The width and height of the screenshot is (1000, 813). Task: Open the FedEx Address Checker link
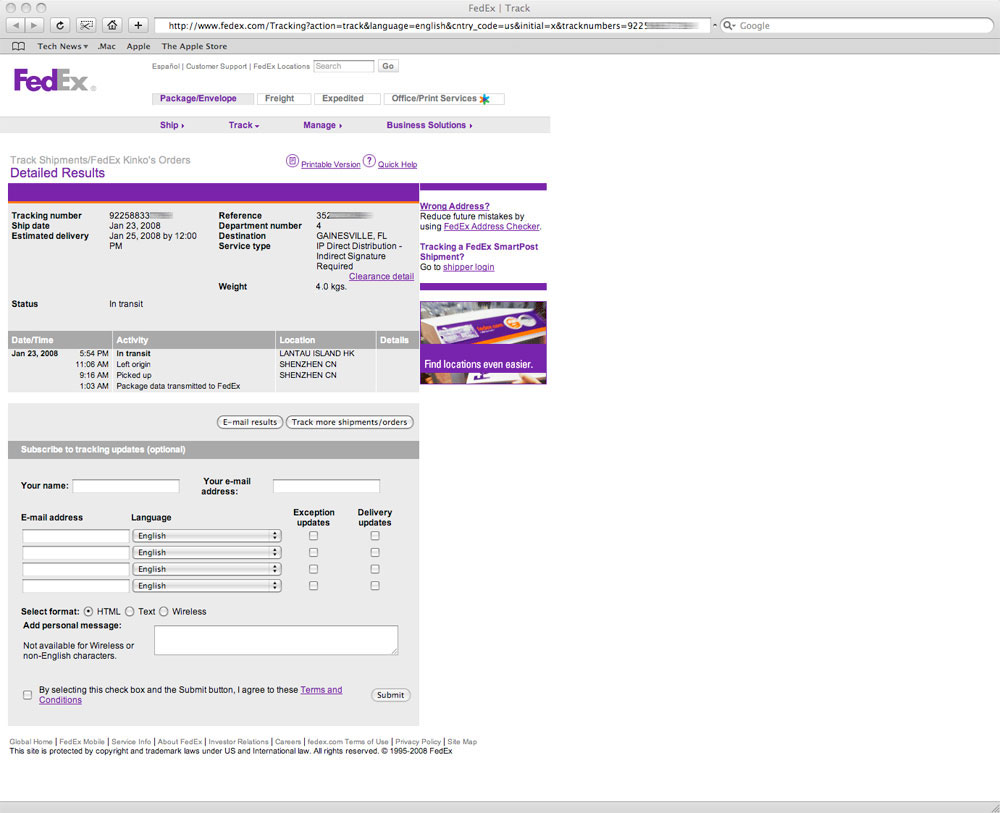pos(491,226)
